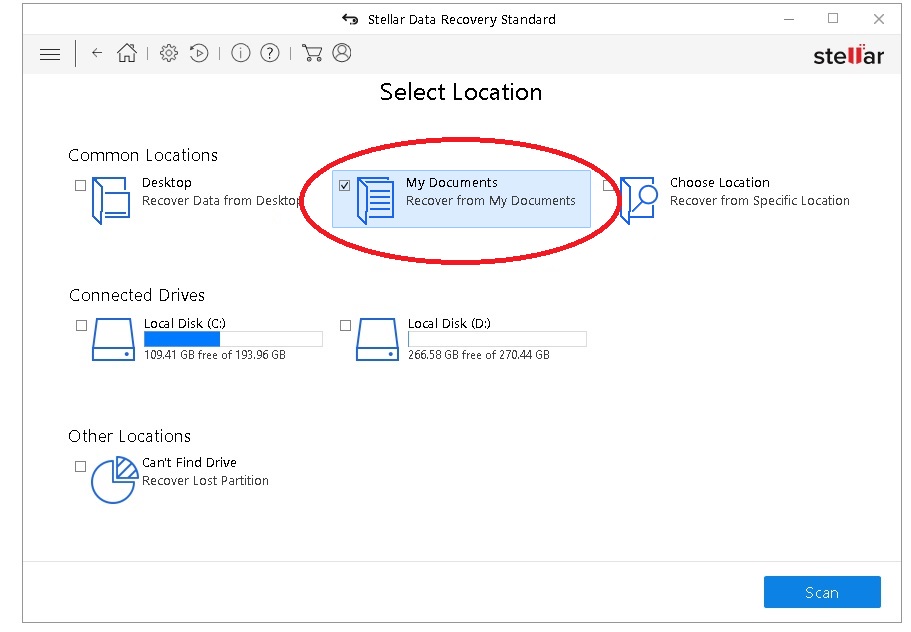Select 'Recover from My Documents' text

(490, 201)
